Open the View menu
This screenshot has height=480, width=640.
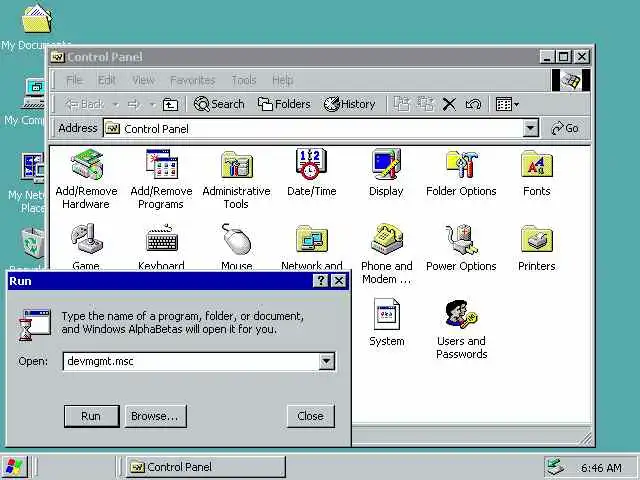tap(143, 80)
